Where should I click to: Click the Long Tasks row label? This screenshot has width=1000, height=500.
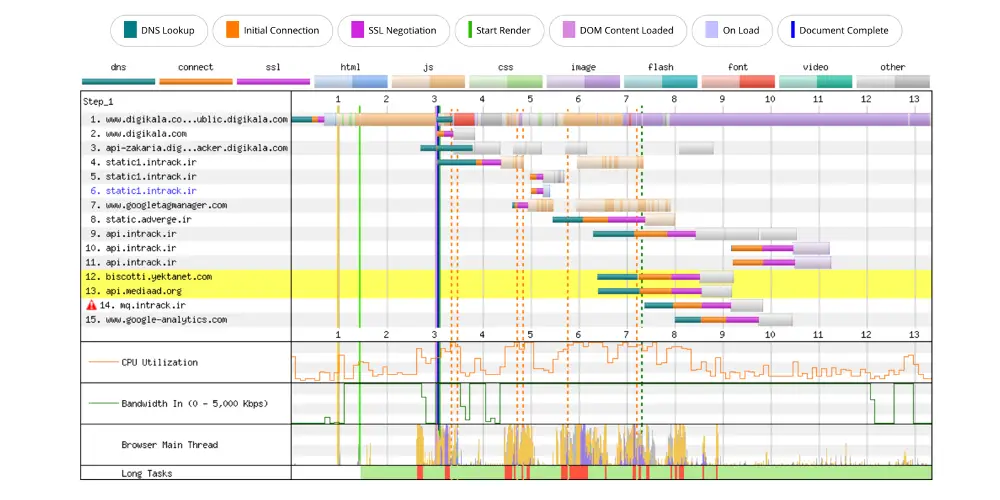145,472
